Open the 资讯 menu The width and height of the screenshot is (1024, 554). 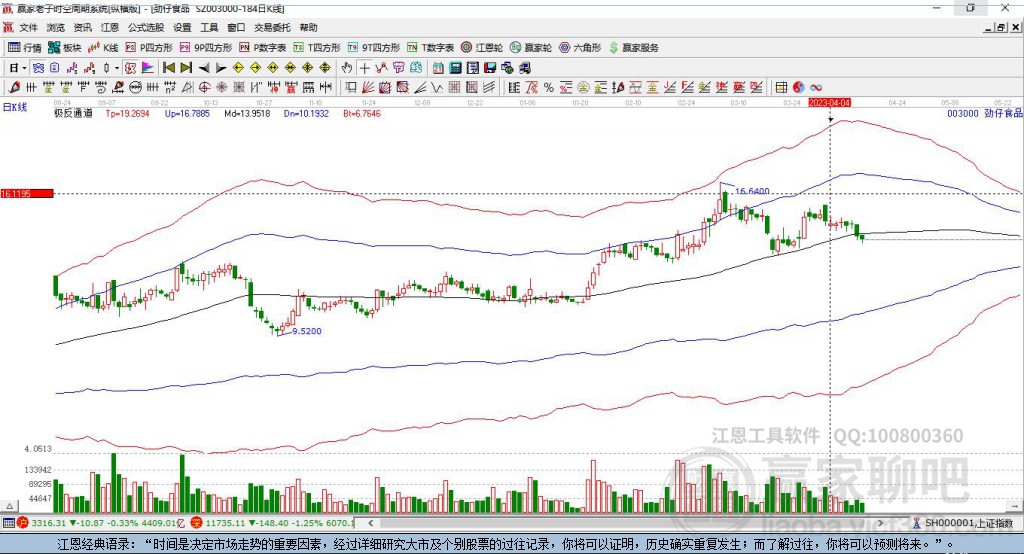pyautogui.click(x=82, y=27)
